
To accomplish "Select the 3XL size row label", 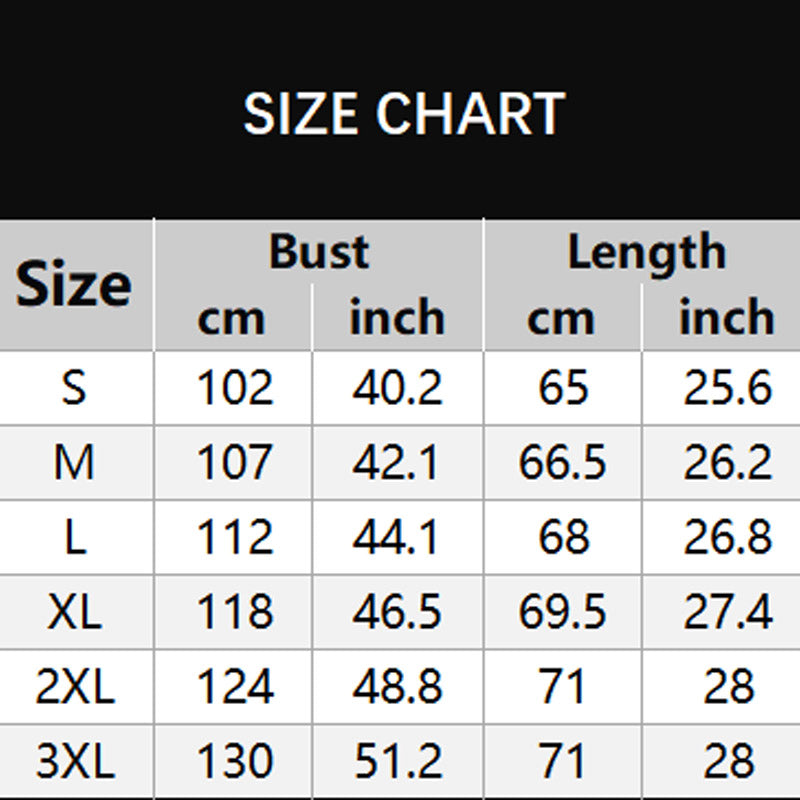I will pos(75,762).
